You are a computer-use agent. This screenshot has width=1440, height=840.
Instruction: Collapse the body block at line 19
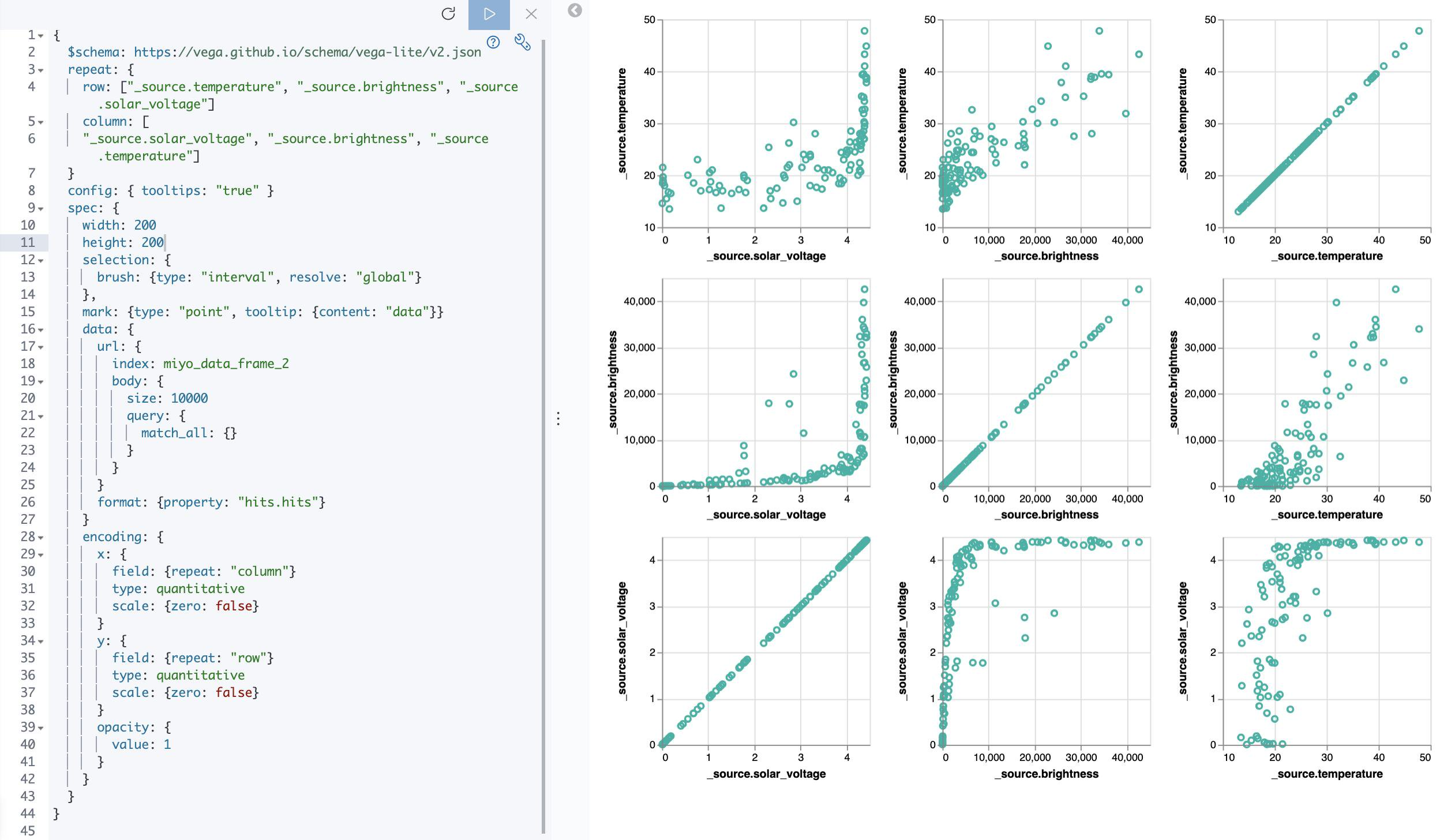point(41,382)
